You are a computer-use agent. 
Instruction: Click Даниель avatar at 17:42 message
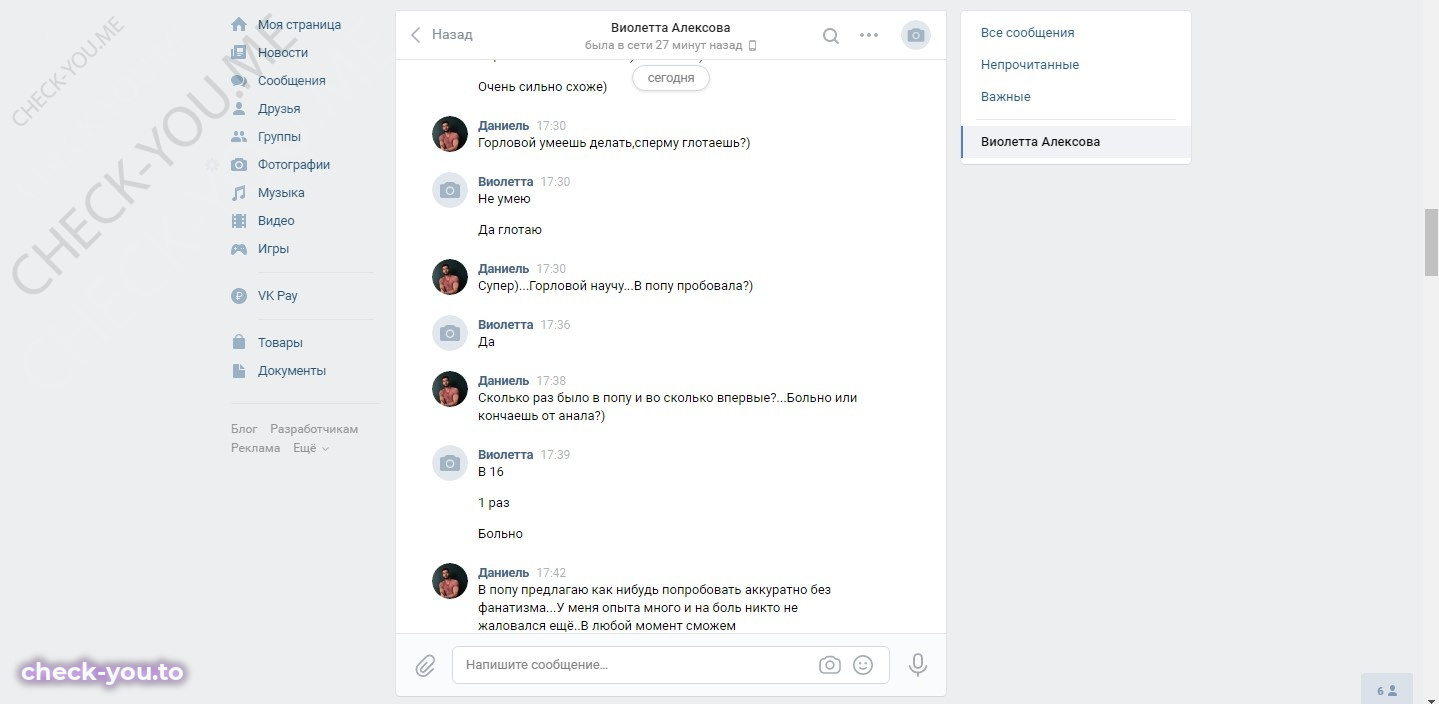[x=450, y=581]
